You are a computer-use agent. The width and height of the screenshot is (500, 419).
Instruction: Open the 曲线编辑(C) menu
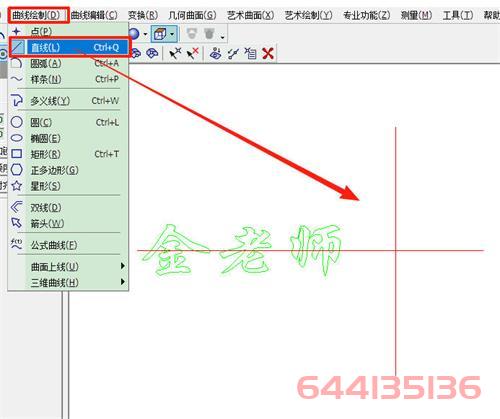coord(94,15)
